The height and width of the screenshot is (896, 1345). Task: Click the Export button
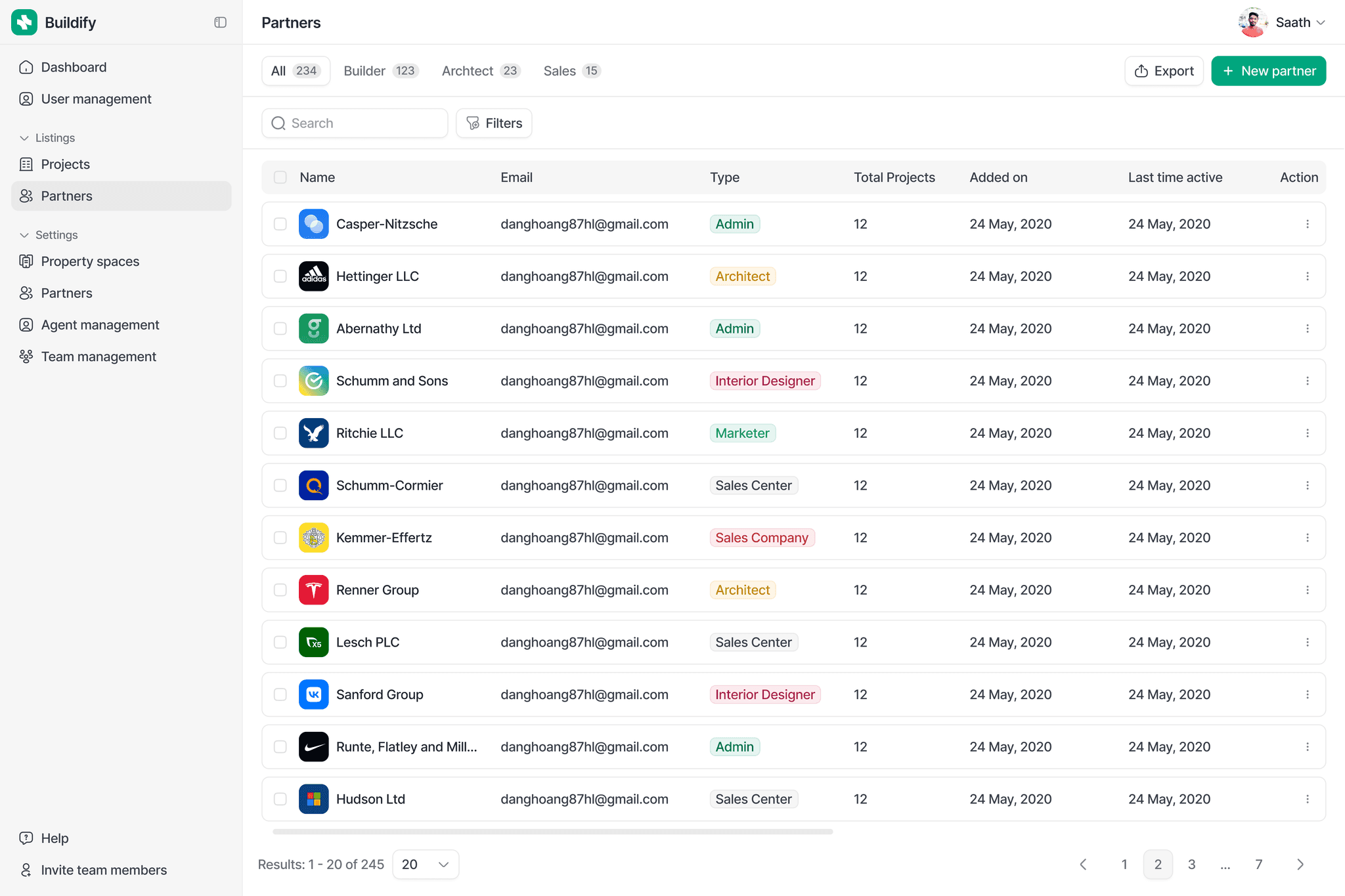click(1163, 70)
